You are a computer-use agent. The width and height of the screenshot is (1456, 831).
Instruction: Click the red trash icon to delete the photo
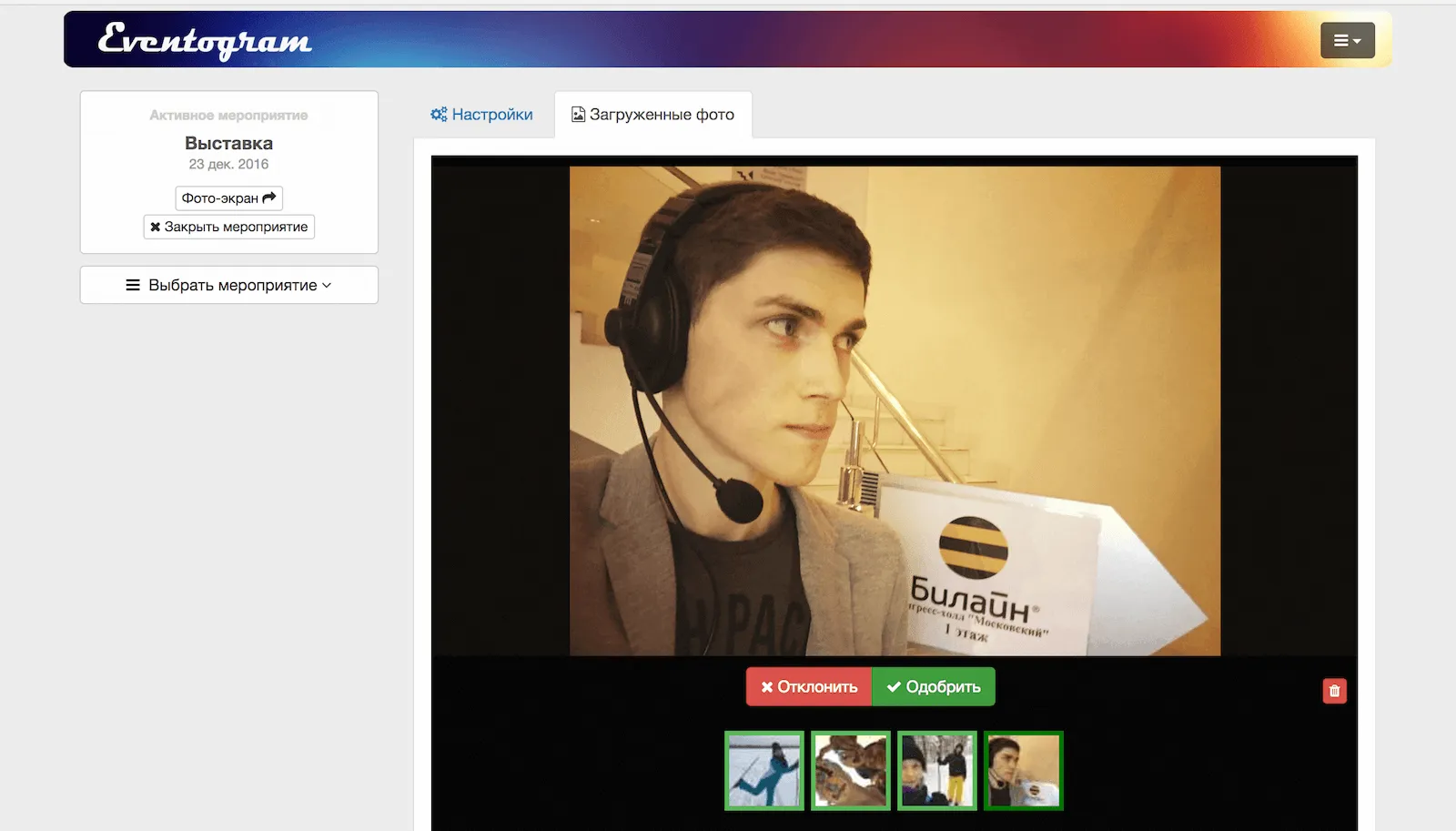(x=1334, y=691)
